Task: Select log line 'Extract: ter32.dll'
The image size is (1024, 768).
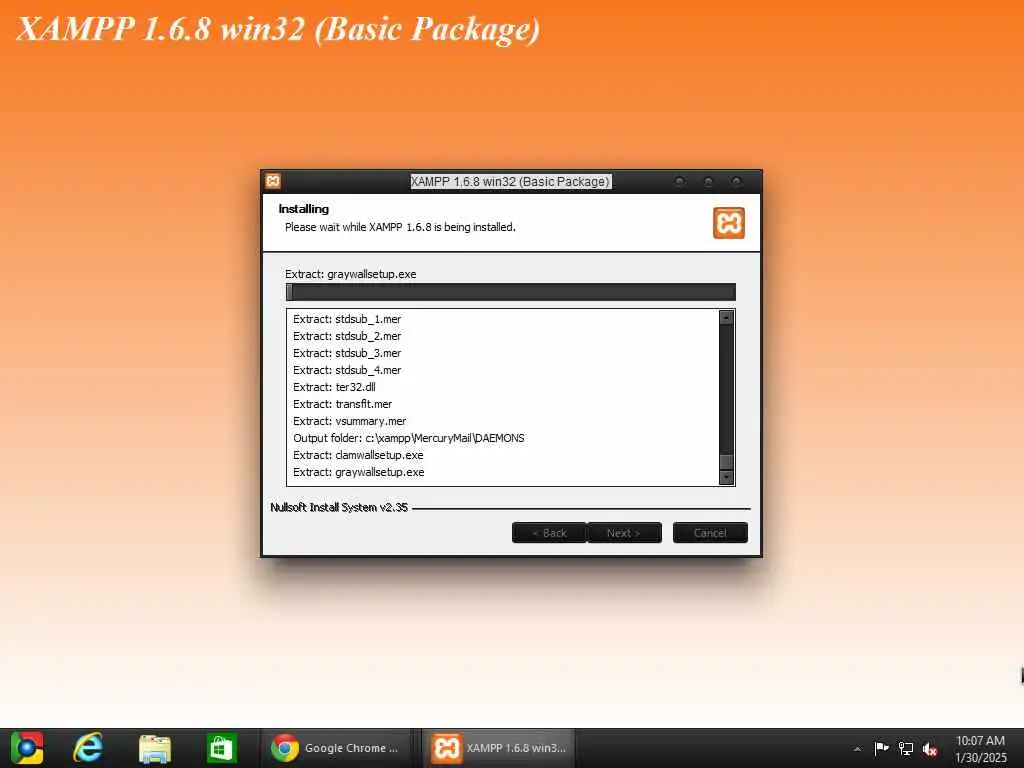Action: pos(334,387)
